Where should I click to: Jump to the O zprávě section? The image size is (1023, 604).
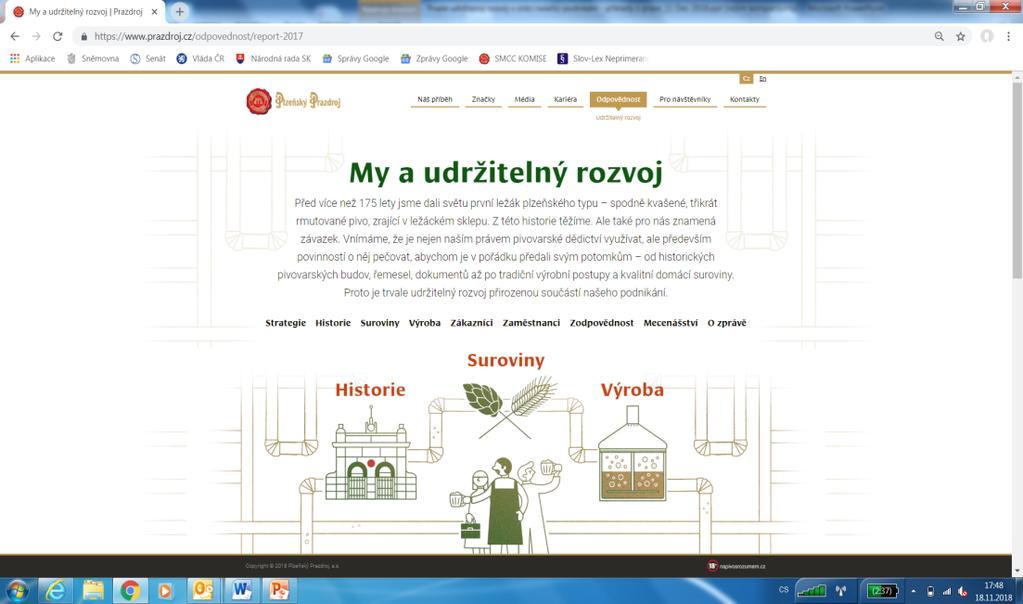pyautogui.click(x=727, y=323)
